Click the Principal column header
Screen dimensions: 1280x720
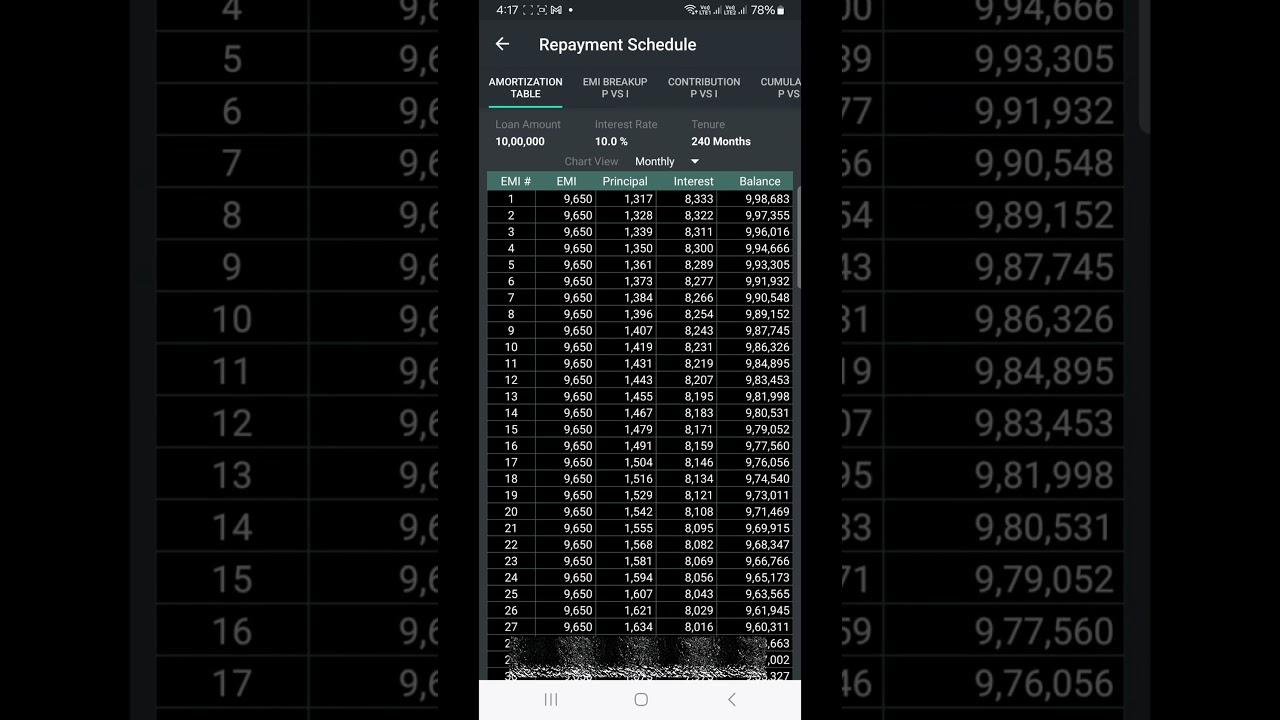[625, 181]
